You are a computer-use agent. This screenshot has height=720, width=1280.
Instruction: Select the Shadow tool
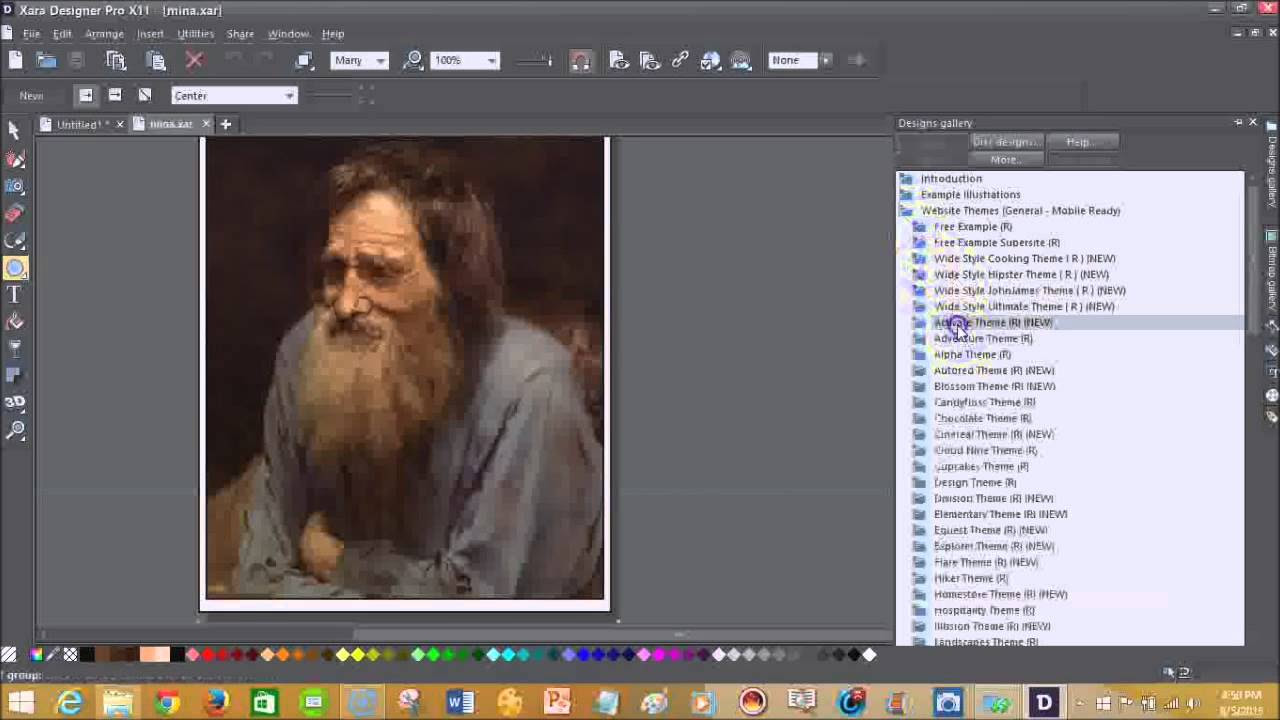tap(15, 376)
